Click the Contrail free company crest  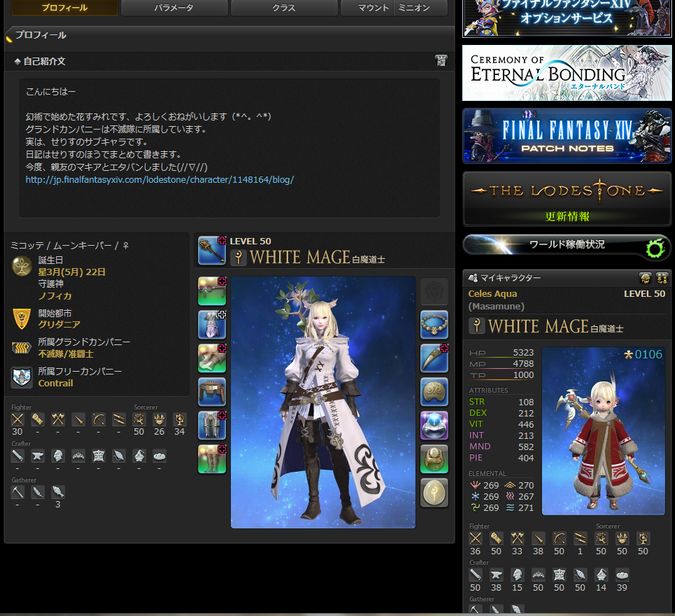[x=22, y=378]
